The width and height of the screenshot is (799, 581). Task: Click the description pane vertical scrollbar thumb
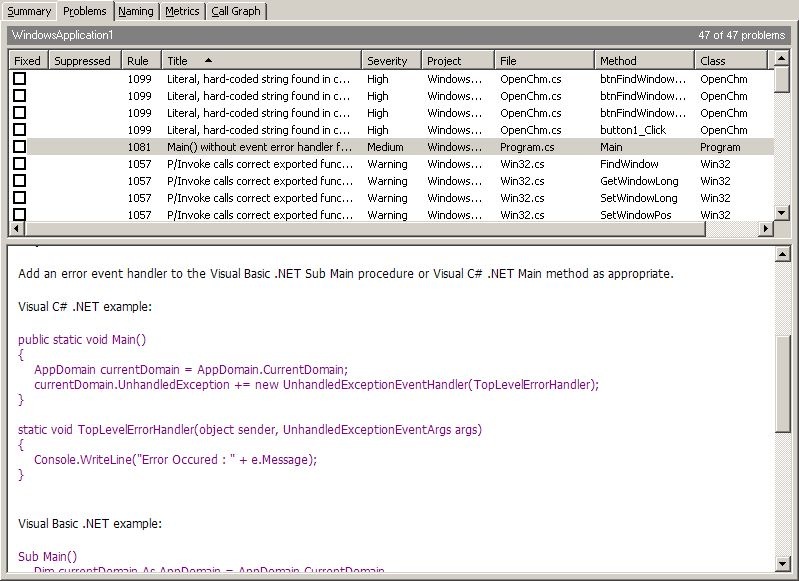pos(783,385)
